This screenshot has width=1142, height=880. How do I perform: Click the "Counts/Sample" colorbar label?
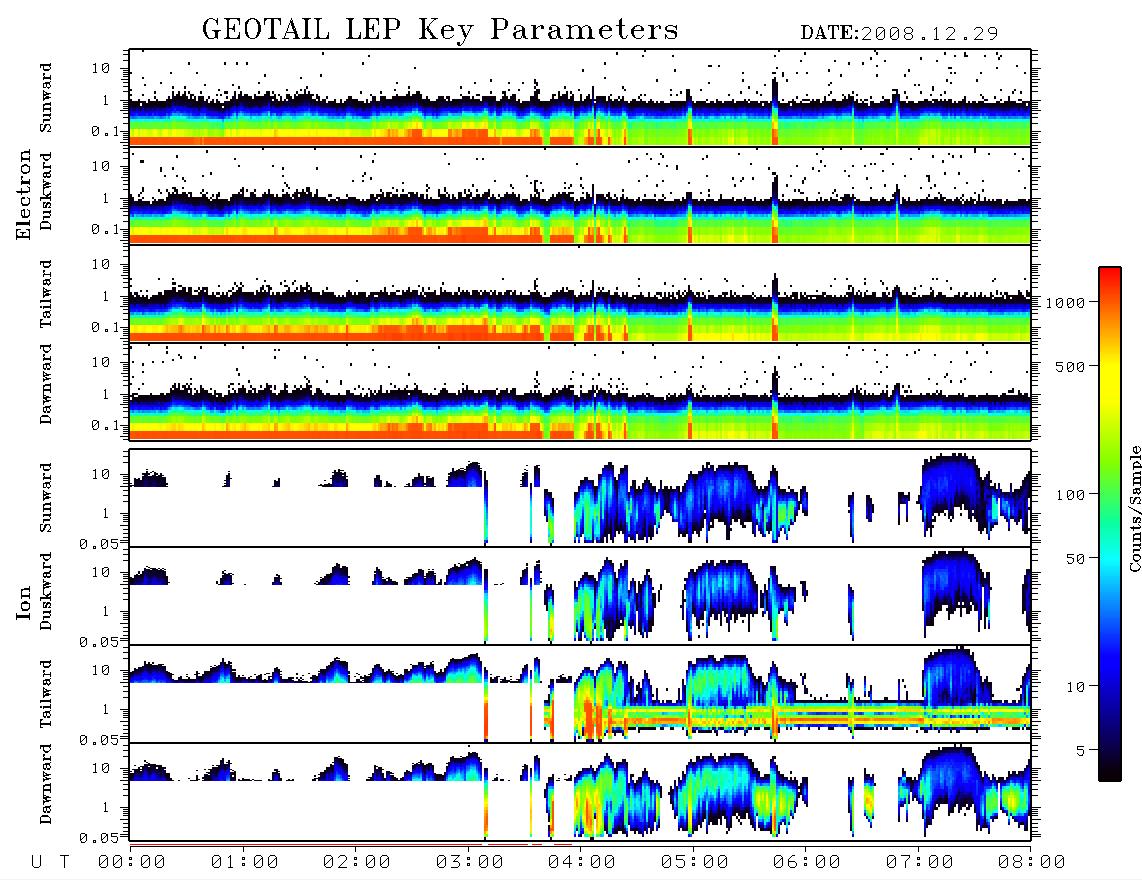tap(1134, 508)
